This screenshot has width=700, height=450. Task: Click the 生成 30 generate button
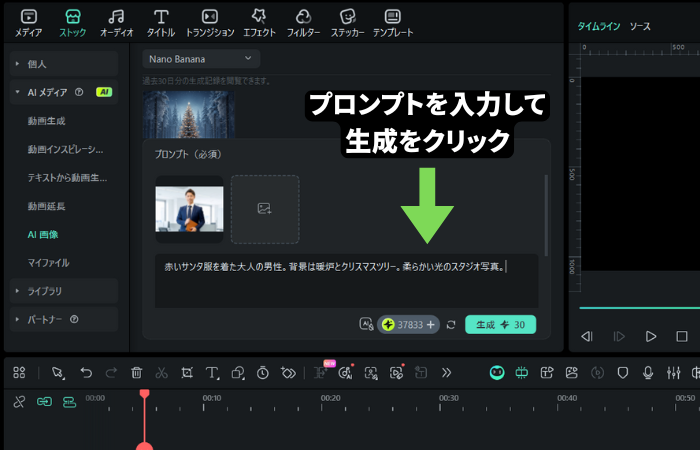tap(500, 325)
